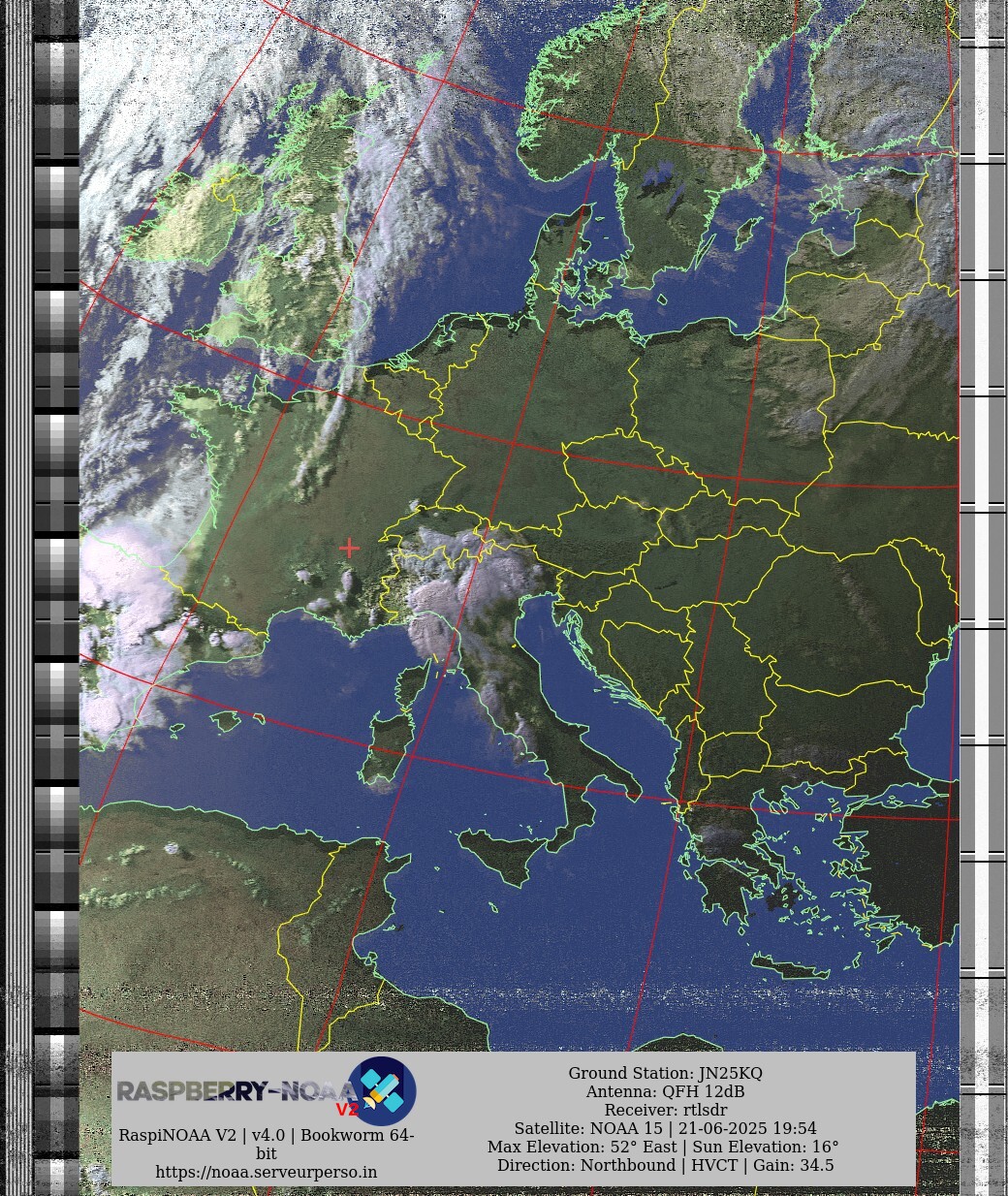Screen dimensions: 1008x1196
Task: Click the satellite emblem in the logo
Action: click(x=383, y=1091)
